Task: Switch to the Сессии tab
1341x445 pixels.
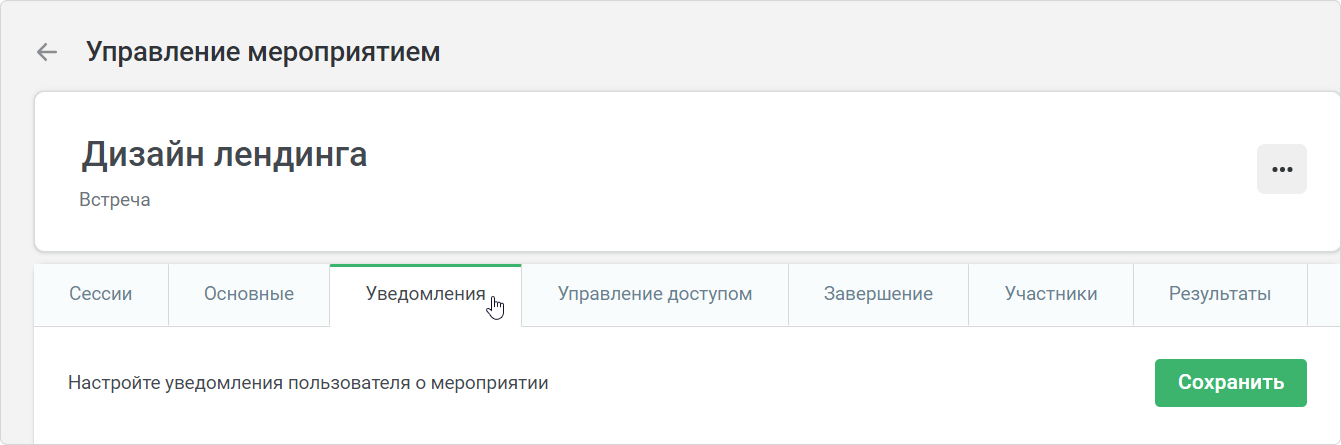Action: [x=101, y=294]
